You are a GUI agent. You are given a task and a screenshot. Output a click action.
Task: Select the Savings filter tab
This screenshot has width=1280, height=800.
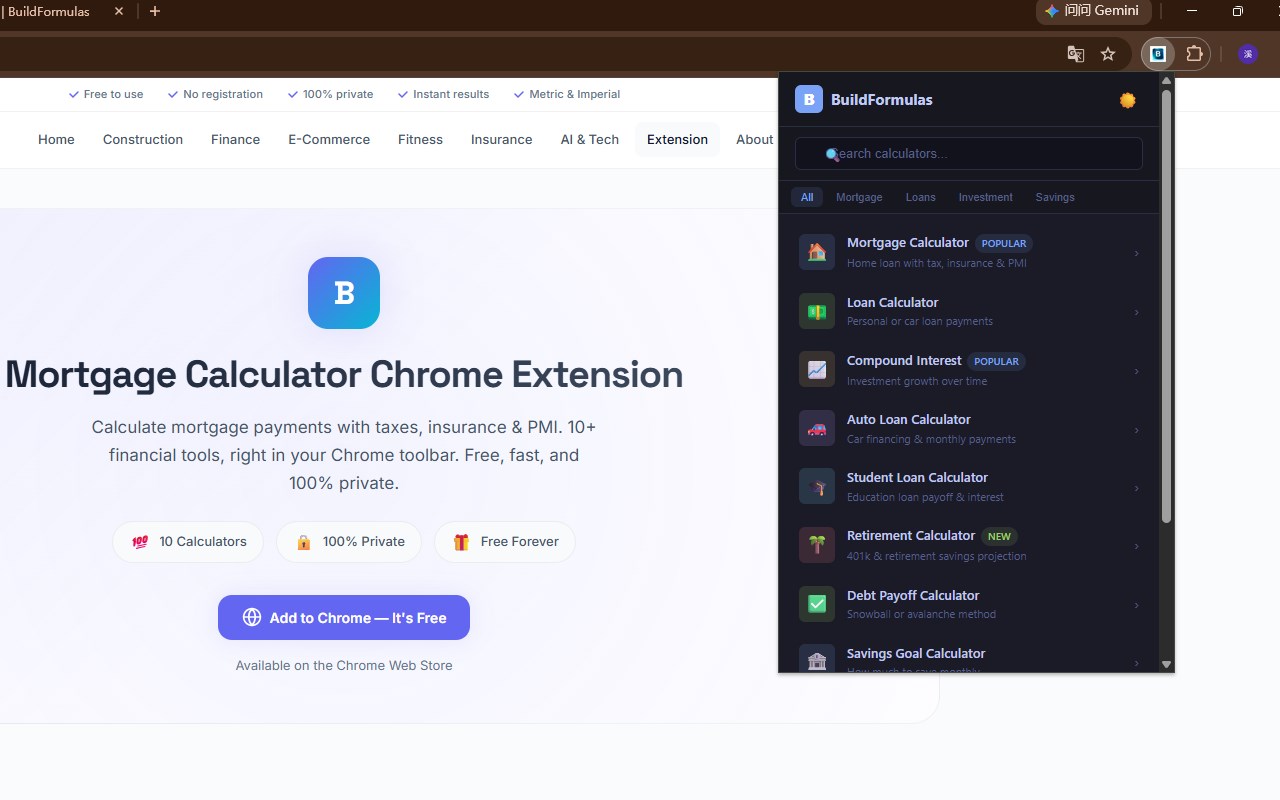point(1055,197)
